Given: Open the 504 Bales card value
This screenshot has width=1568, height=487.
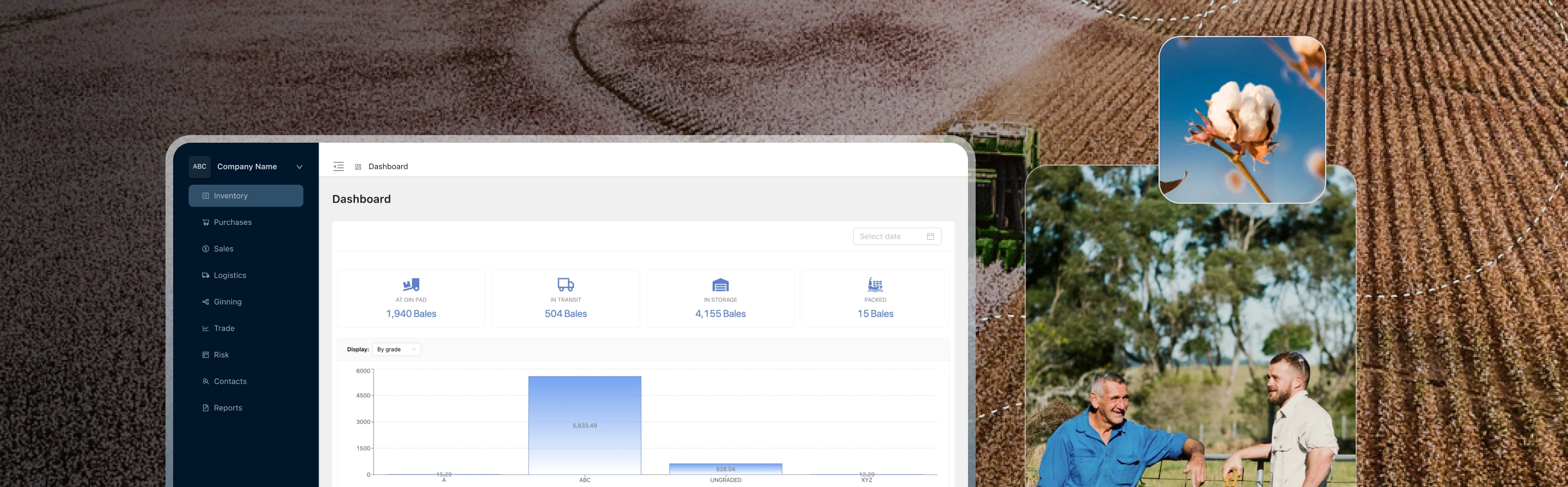Looking at the screenshot, I should pos(566,314).
